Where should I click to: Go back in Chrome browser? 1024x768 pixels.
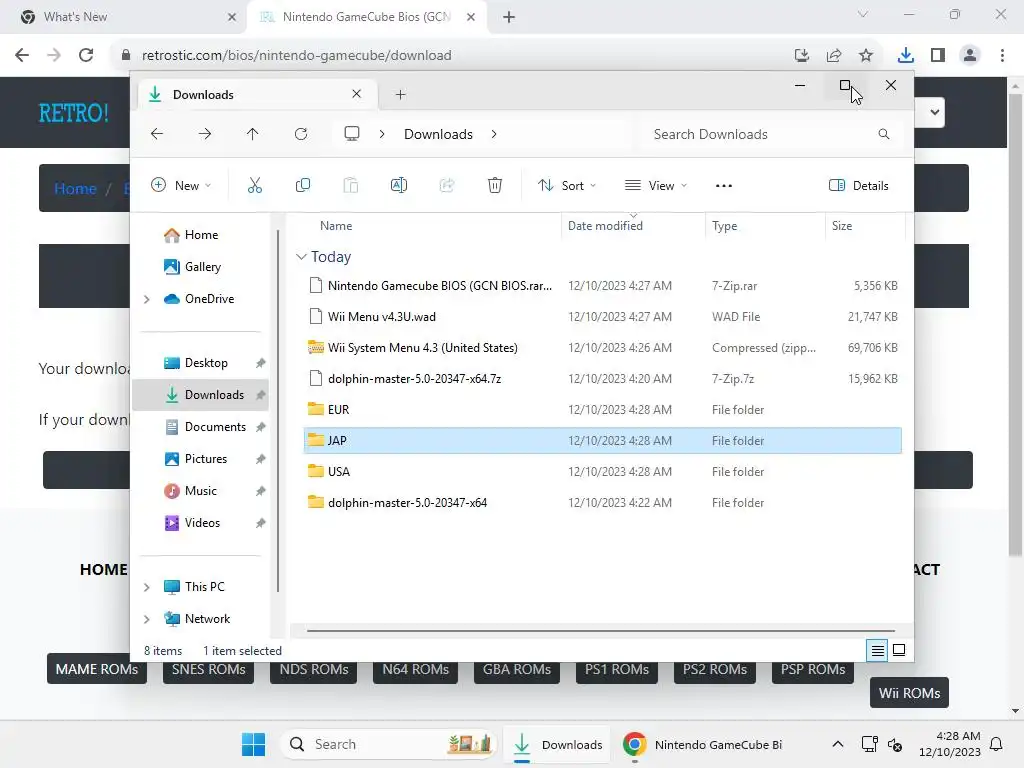click(x=22, y=55)
